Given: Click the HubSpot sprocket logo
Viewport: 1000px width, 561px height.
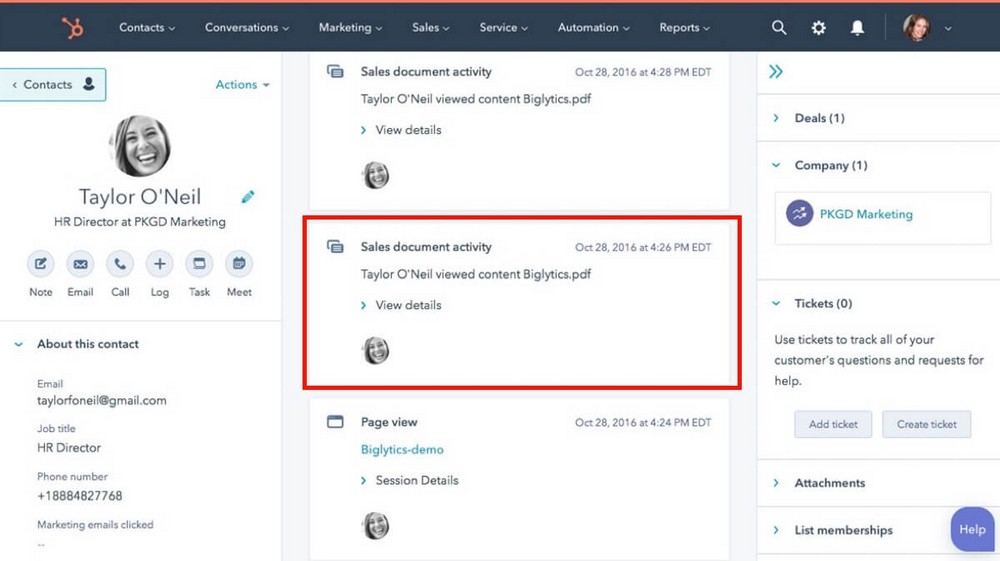Looking at the screenshot, I should [72, 27].
